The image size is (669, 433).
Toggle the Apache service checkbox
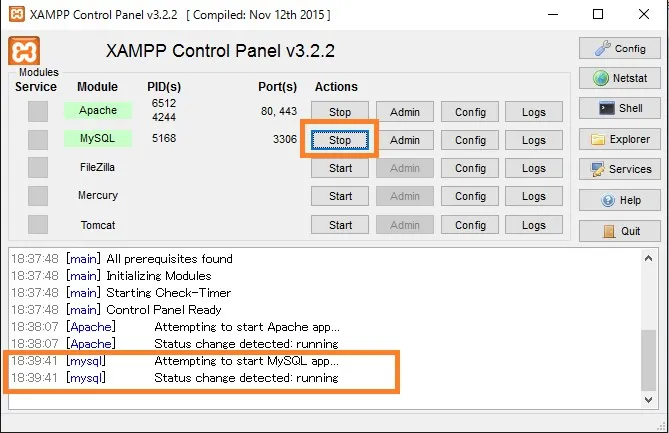tap(38, 111)
